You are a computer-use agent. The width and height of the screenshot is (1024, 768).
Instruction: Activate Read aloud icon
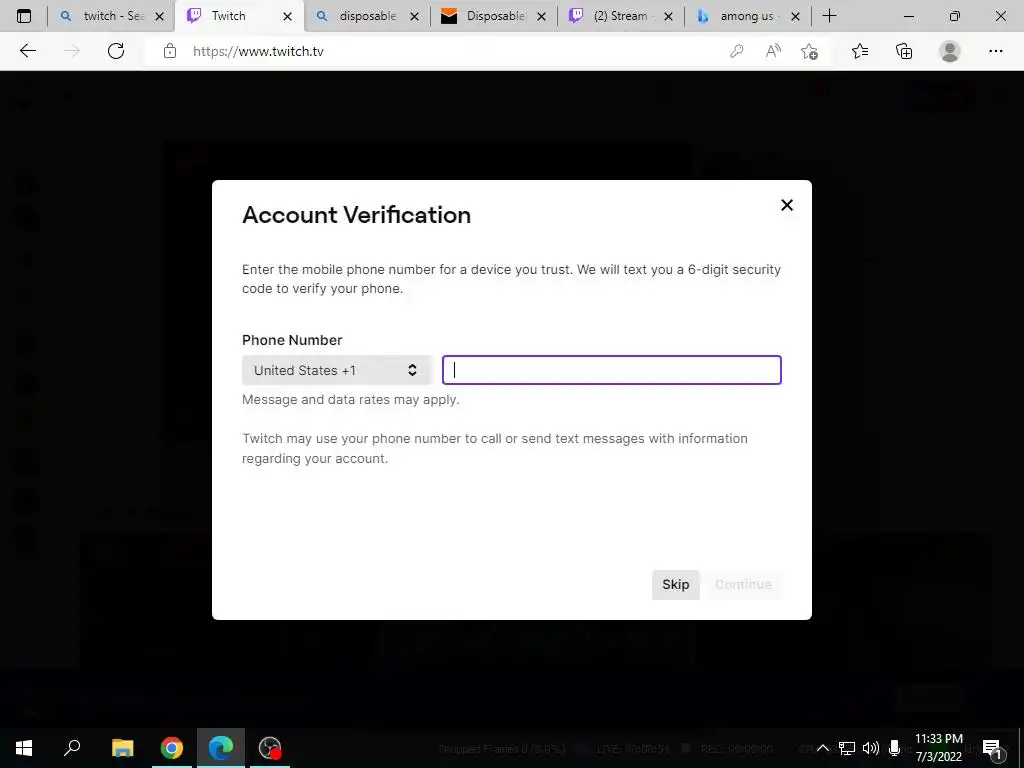pyautogui.click(x=773, y=51)
